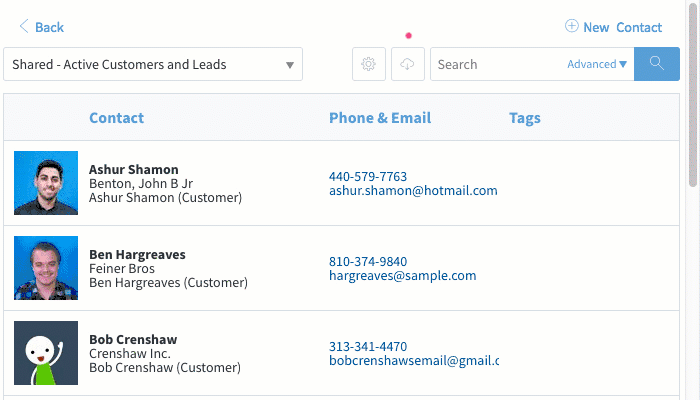The width and height of the screenshot is (700, 400).
Task: Click the vertical scrollbar thumb
Action: [692, 94]
